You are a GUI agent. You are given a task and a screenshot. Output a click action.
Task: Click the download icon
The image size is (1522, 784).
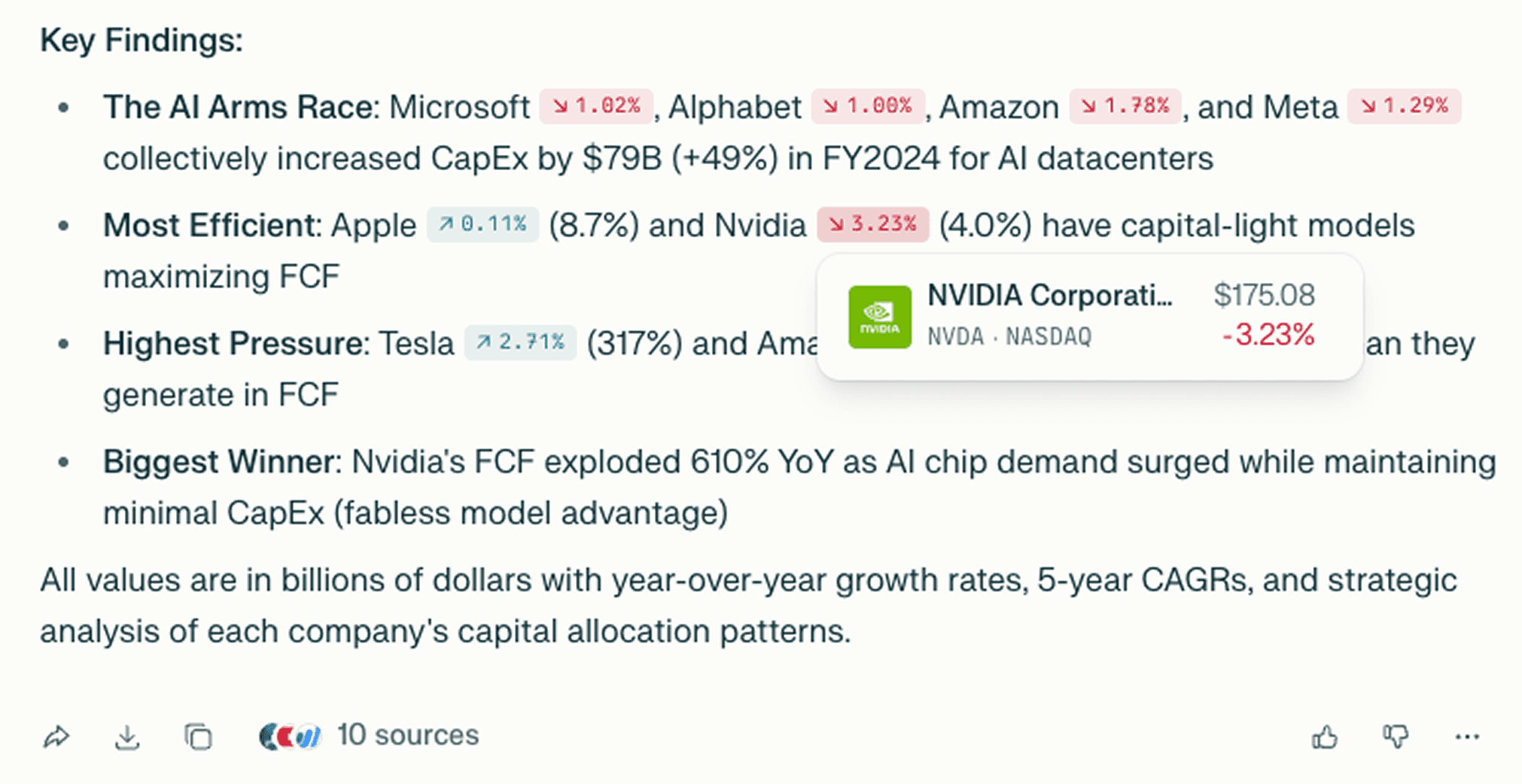tap(127, 737)
